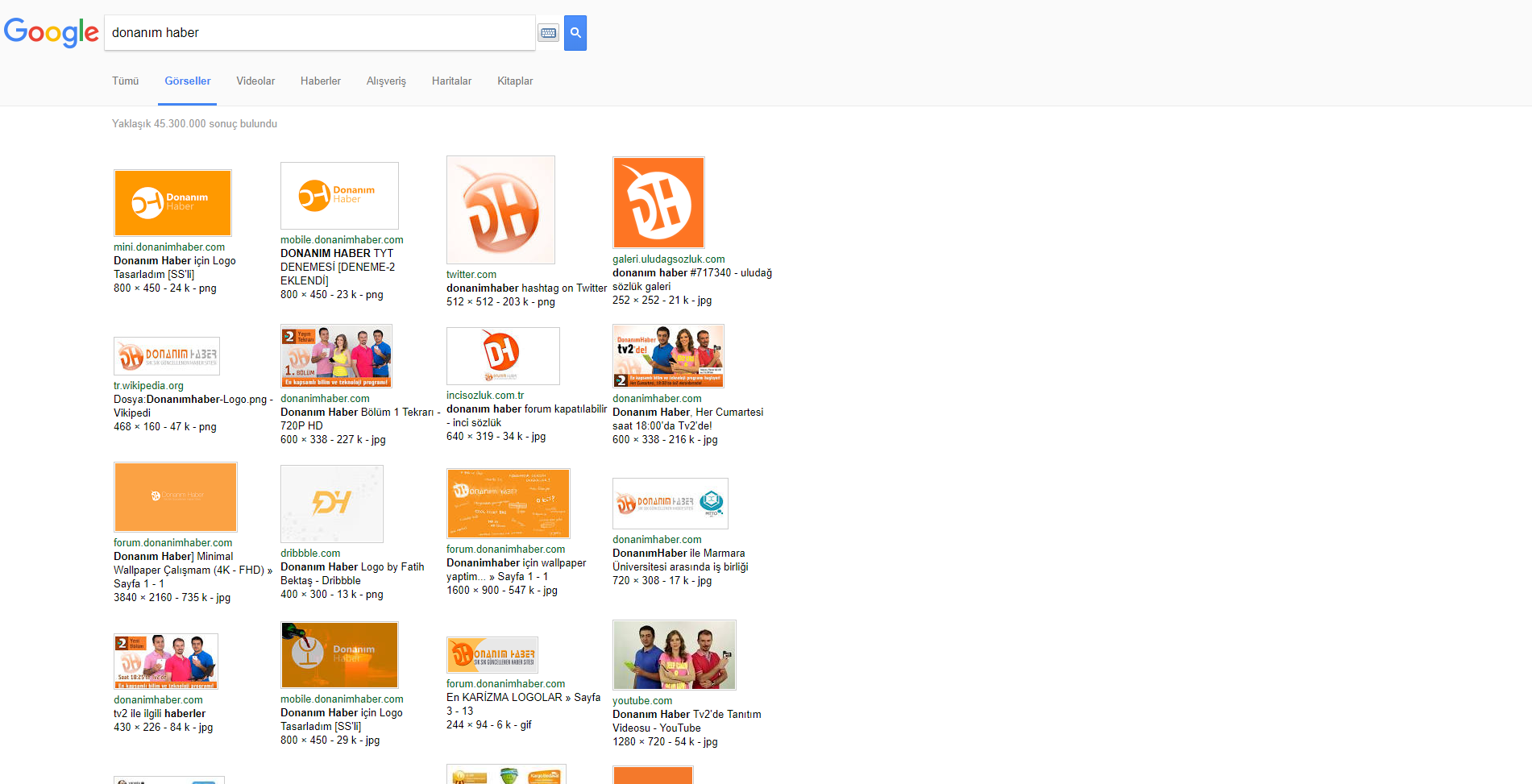Viewport: 1532px width, 784px height.
Task: Switch to the Tümü tab
Action: click(125, 81)
